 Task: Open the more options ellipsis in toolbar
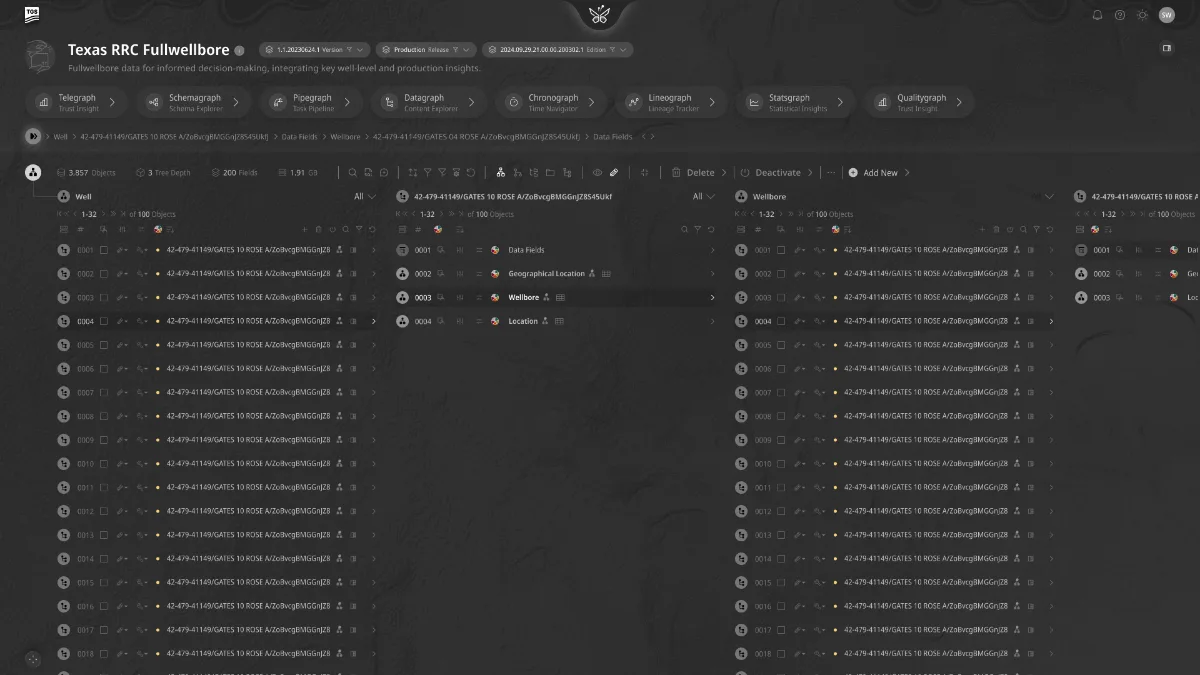click(x=830, y=173)
